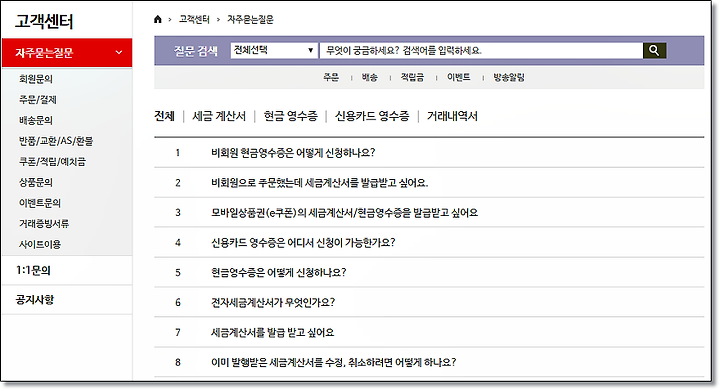The image size is (720, 390).
Task: Switch to the 현금 영수증 tab
Action: tap(291, 116)
